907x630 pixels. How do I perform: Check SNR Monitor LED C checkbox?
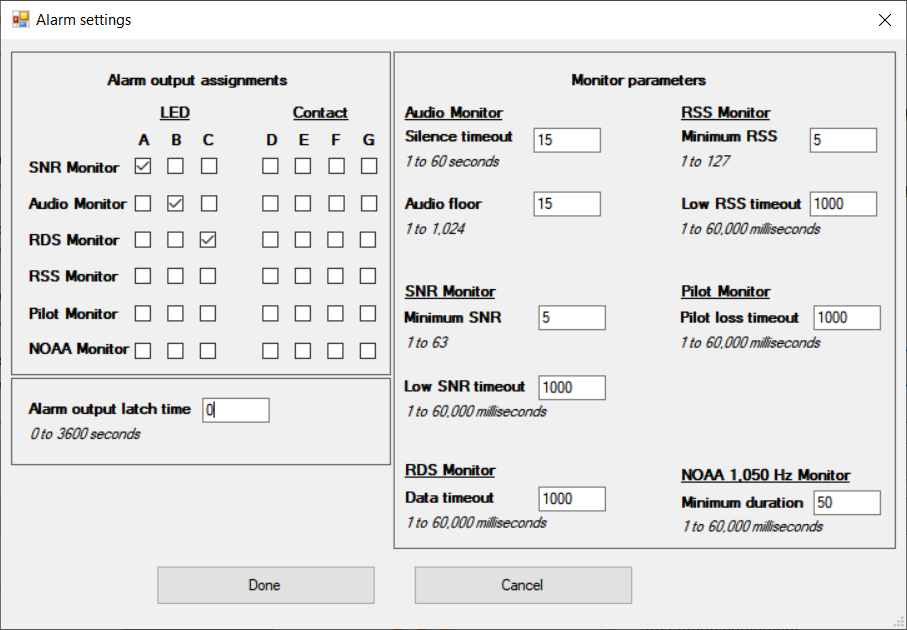[209, 166]
